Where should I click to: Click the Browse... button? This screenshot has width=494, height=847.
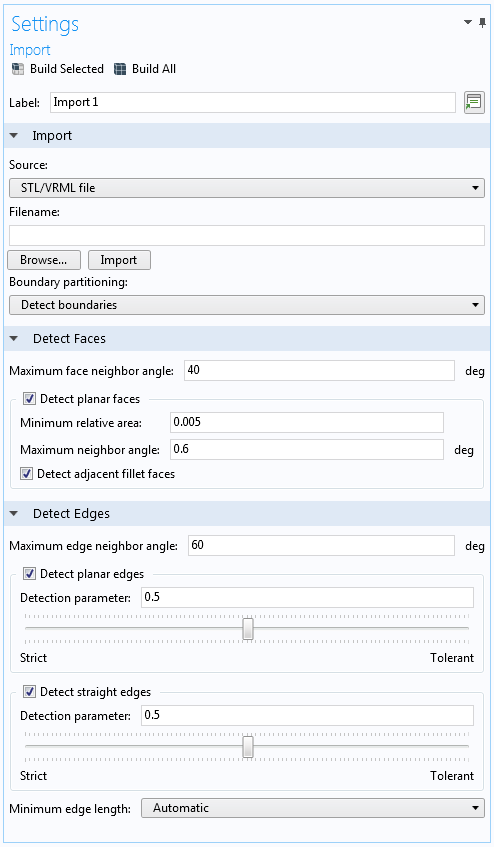point(44,260)
